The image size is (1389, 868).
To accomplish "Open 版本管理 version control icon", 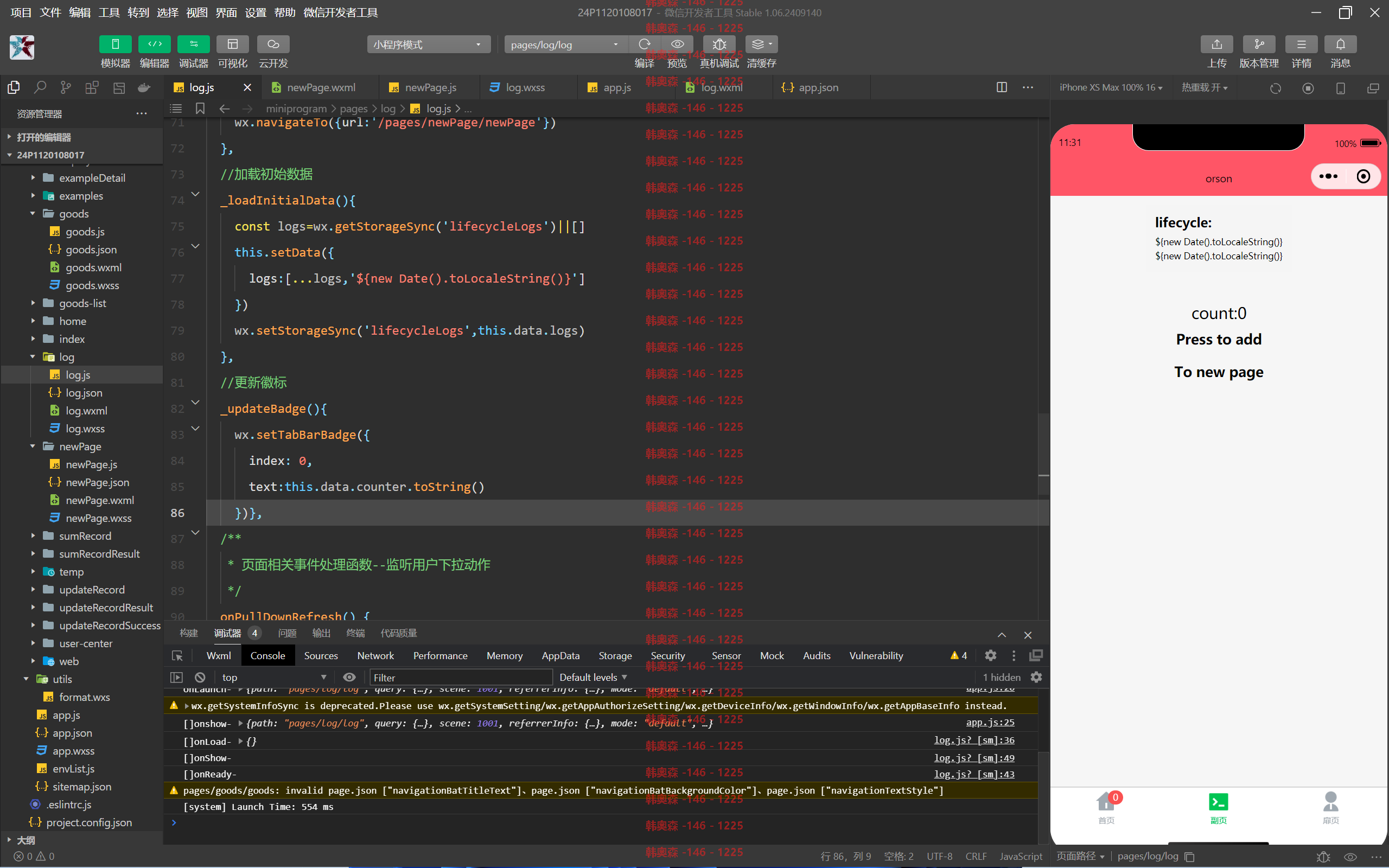I will click(x=1259, y=44).
